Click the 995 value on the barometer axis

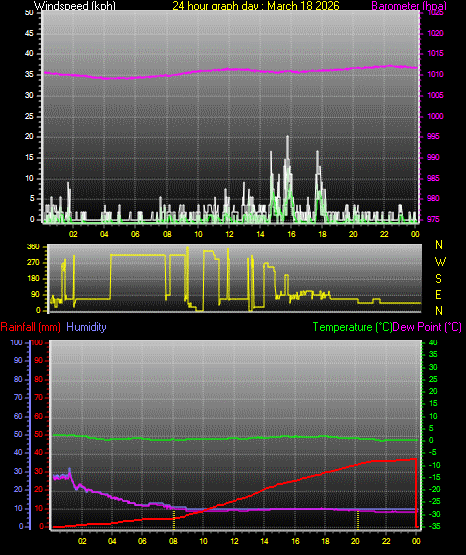433,136
